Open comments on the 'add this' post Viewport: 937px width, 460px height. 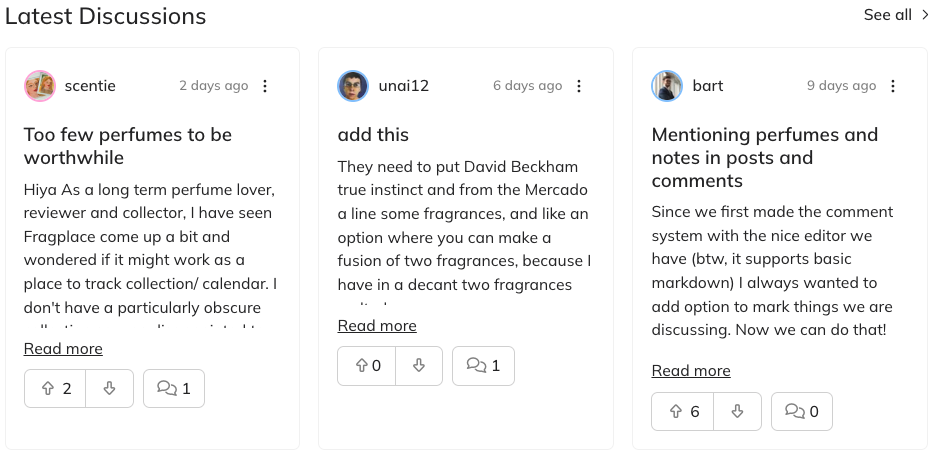pos(484,365)
